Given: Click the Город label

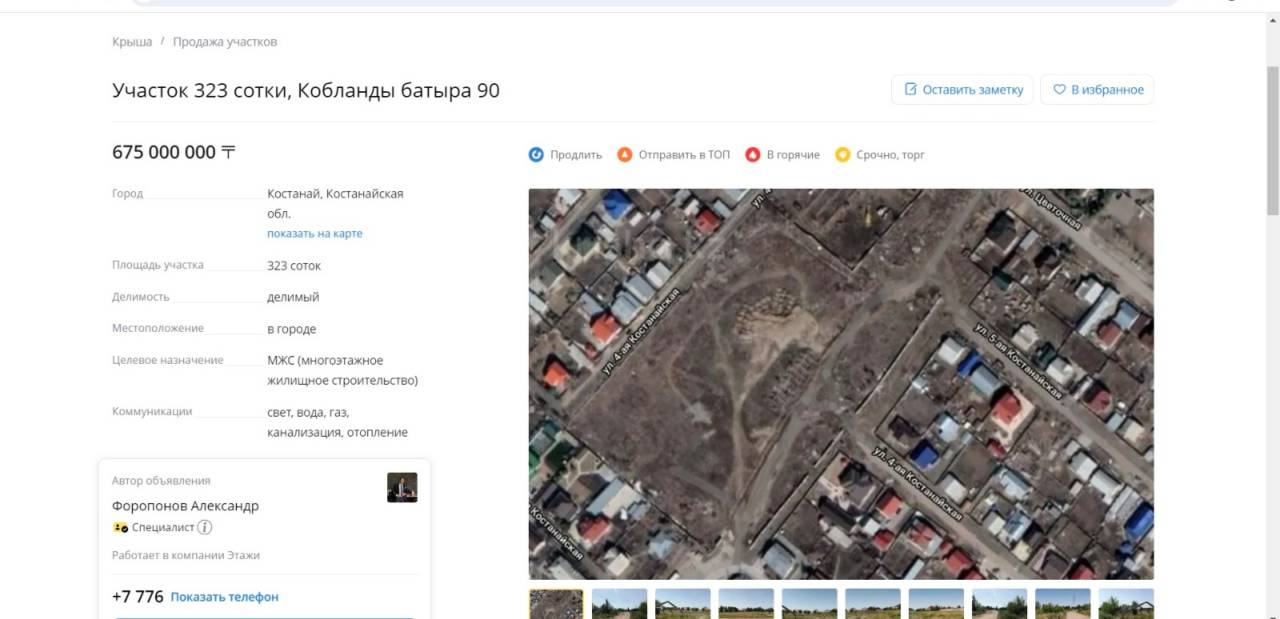Looking at the screenshot, I should (x=127, y=194).
